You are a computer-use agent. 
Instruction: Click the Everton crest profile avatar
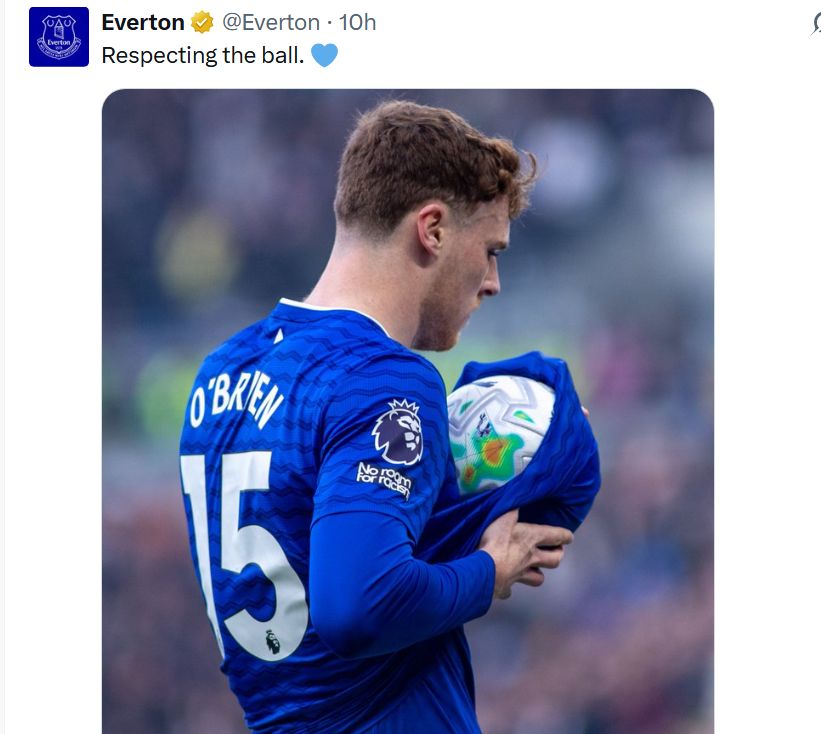tap(59, 37)
